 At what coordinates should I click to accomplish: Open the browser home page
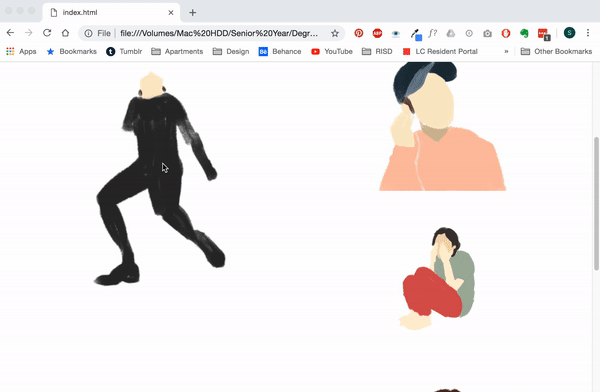65,33
